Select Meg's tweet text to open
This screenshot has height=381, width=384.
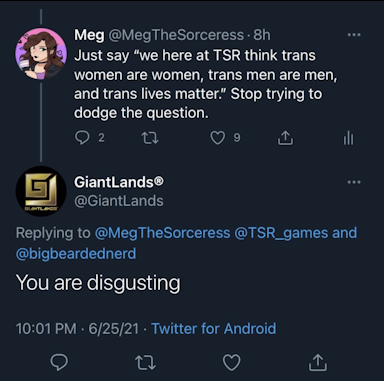tap(206, 84)
